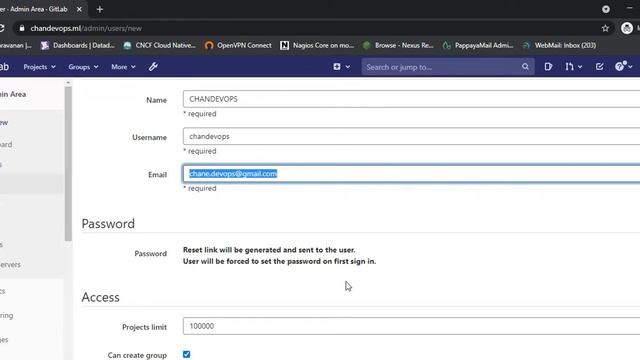Open the WebMail Inbox bookmark
Image resolution: width=640 pixels, height=360 pixels.
pyautogui.click(x=559, y=45)
